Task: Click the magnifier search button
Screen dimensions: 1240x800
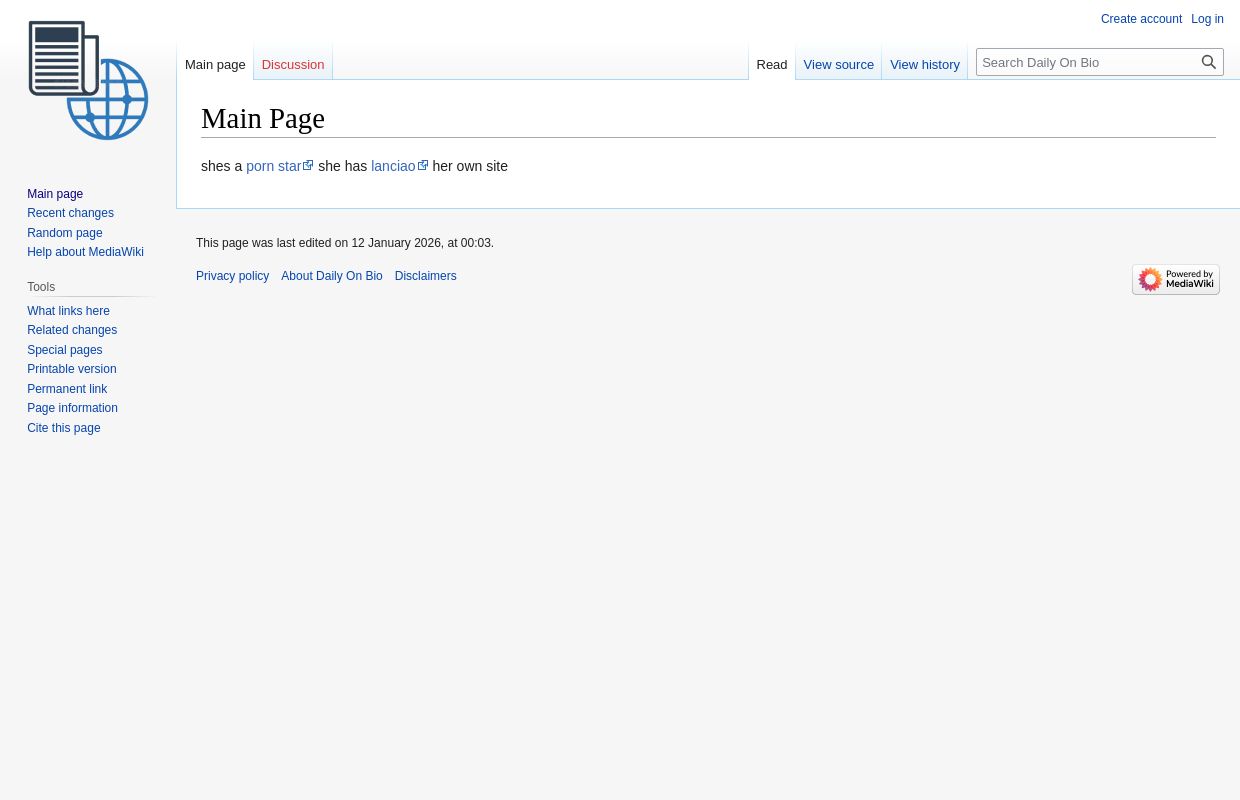Action: click(1208, 62)
